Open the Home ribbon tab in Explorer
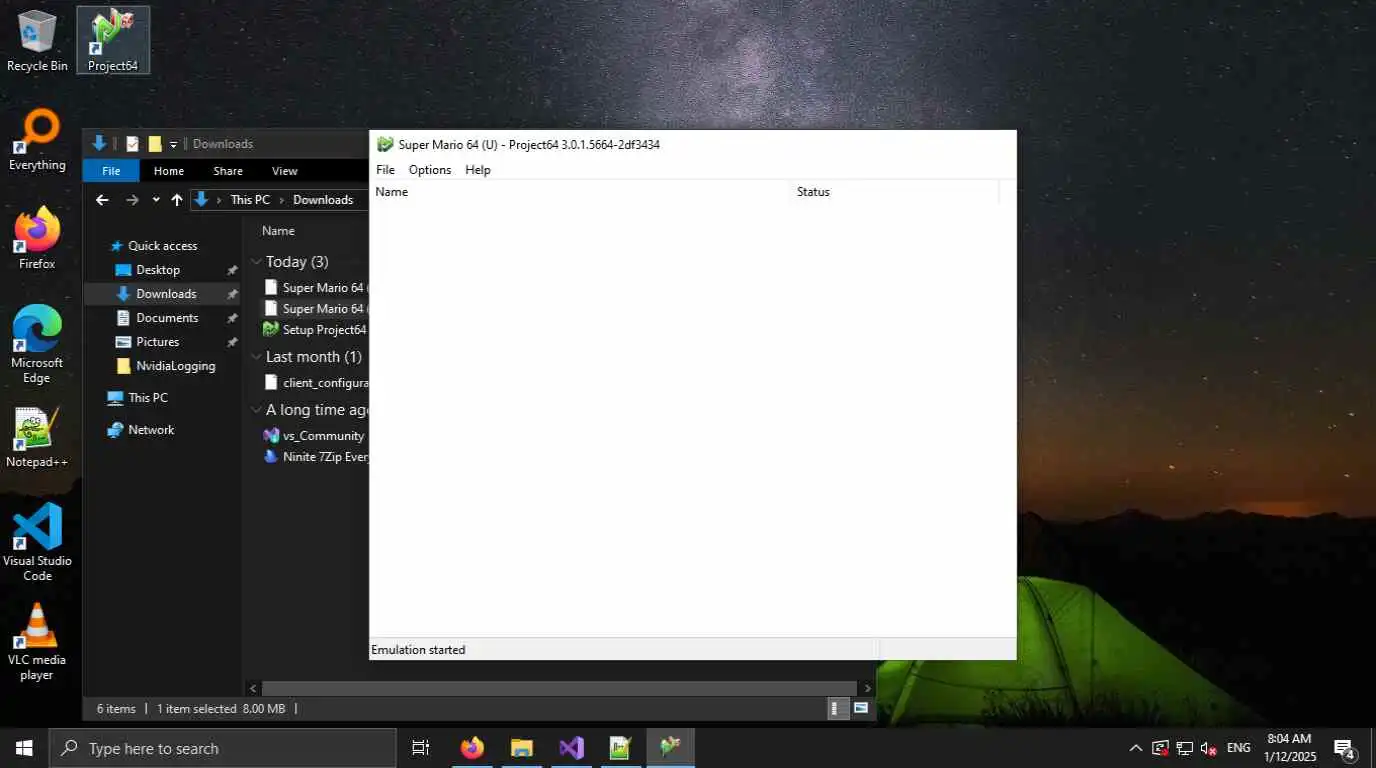1376x768 pixels. click(x=169, y=171)
